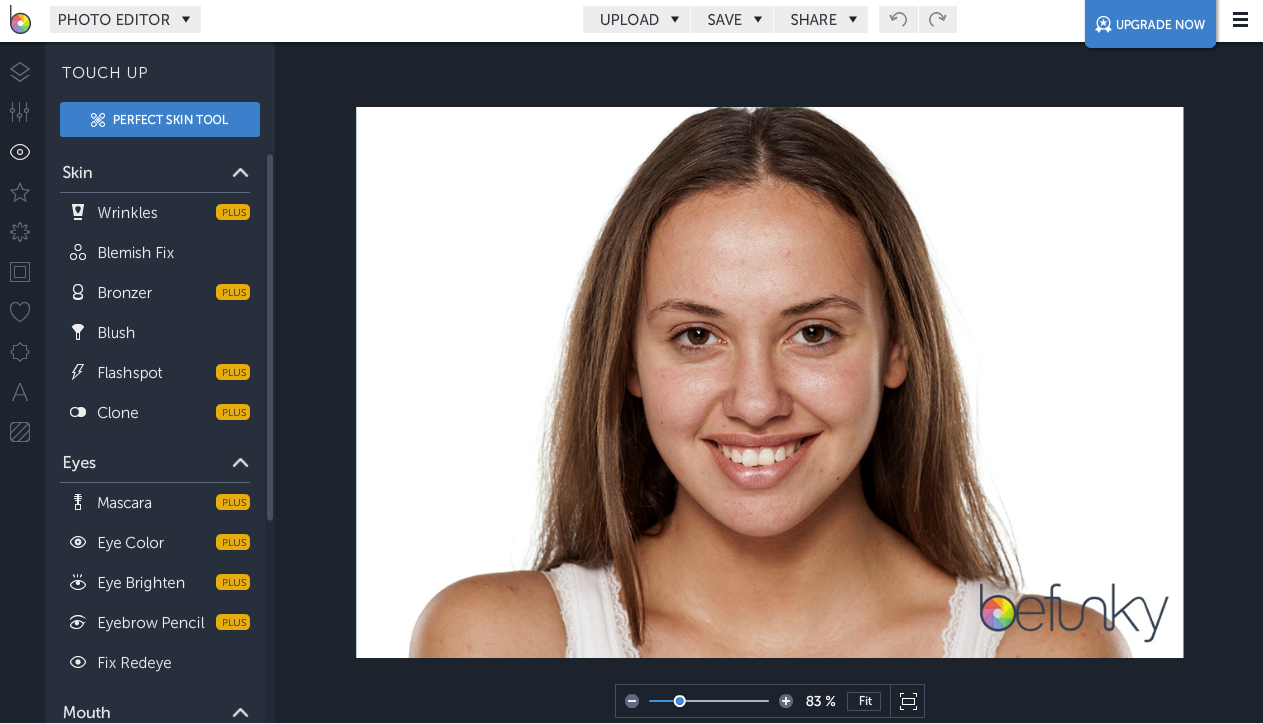Open the Frames panel icon
The image size is (1263, 724).
20,272
